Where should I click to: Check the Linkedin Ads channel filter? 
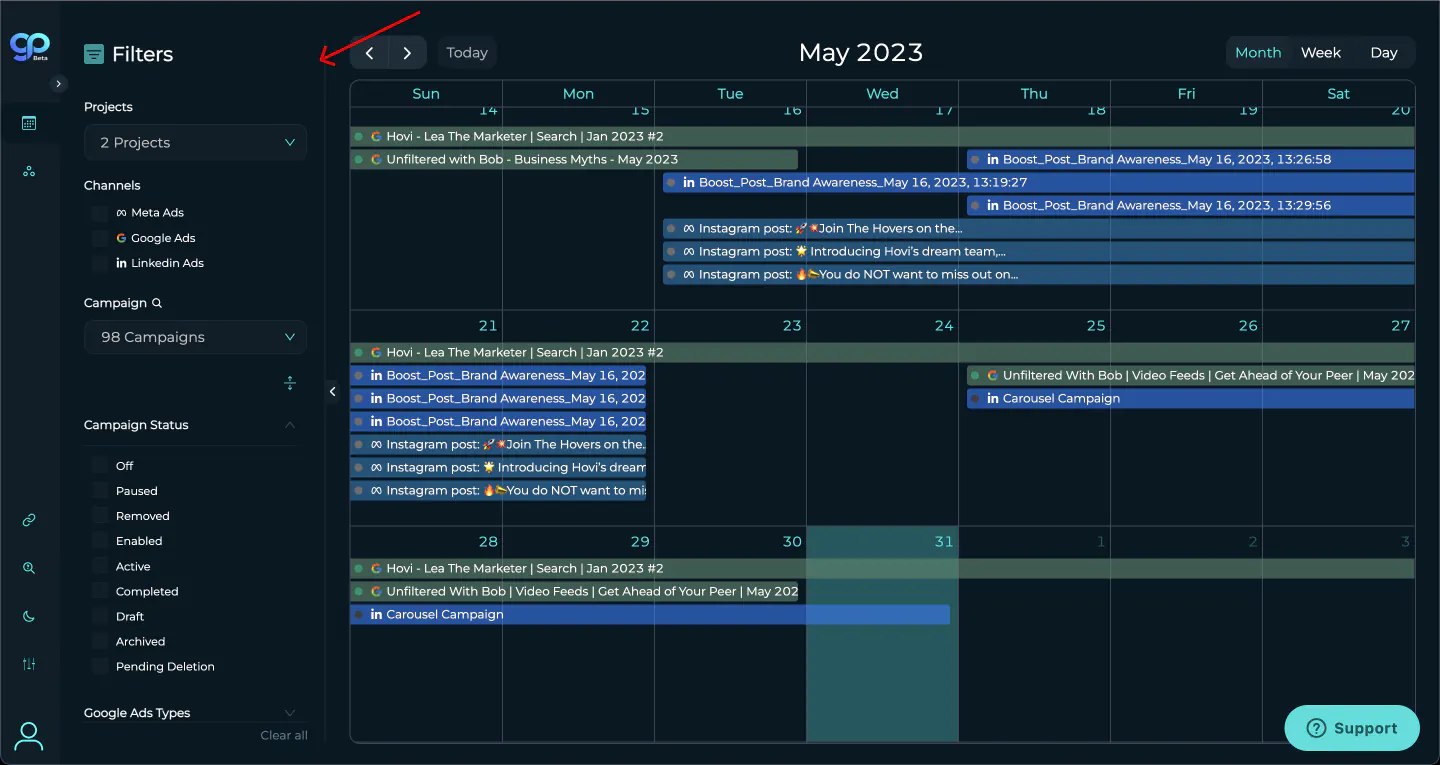(x=99, y=263)
